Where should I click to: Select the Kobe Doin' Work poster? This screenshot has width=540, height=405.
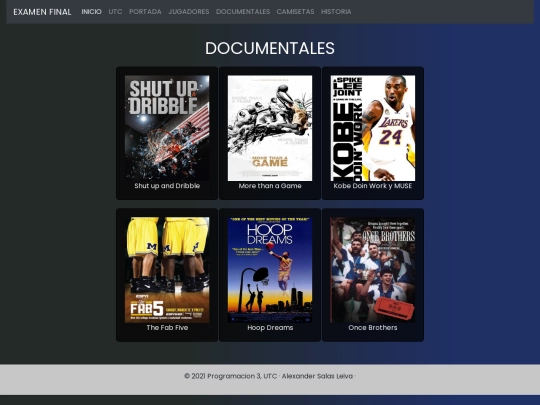point(373,128)
